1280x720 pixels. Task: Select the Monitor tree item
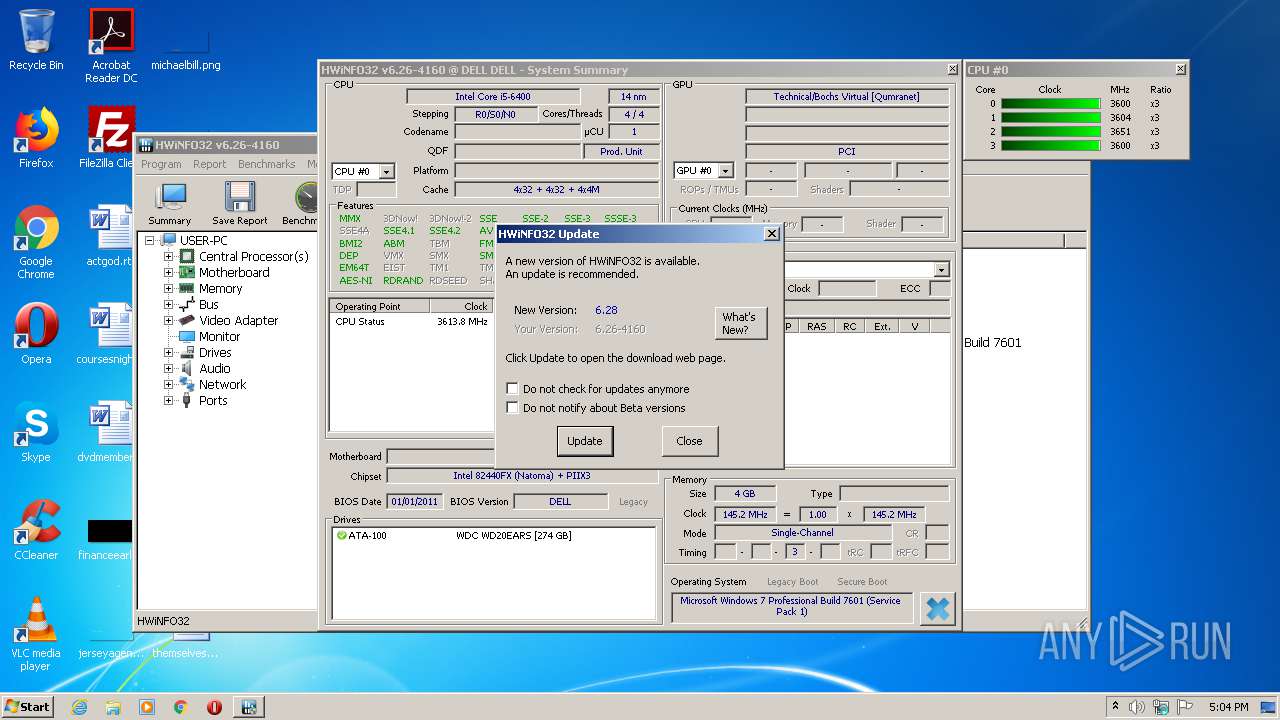[219, 337]
